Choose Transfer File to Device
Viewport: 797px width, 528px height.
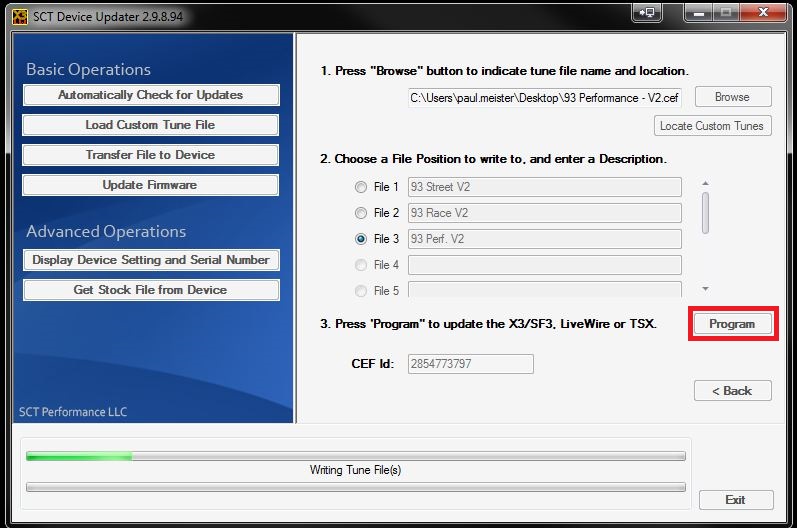(150, 155)
